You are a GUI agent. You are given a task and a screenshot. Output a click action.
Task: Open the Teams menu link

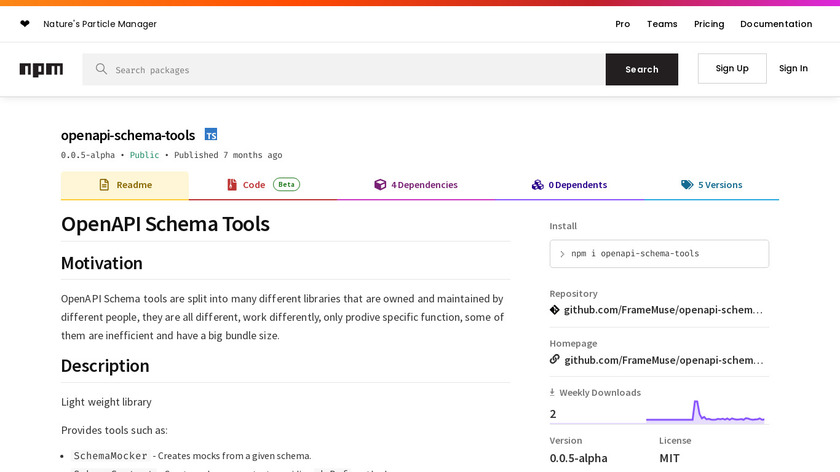tap(662, 24)
